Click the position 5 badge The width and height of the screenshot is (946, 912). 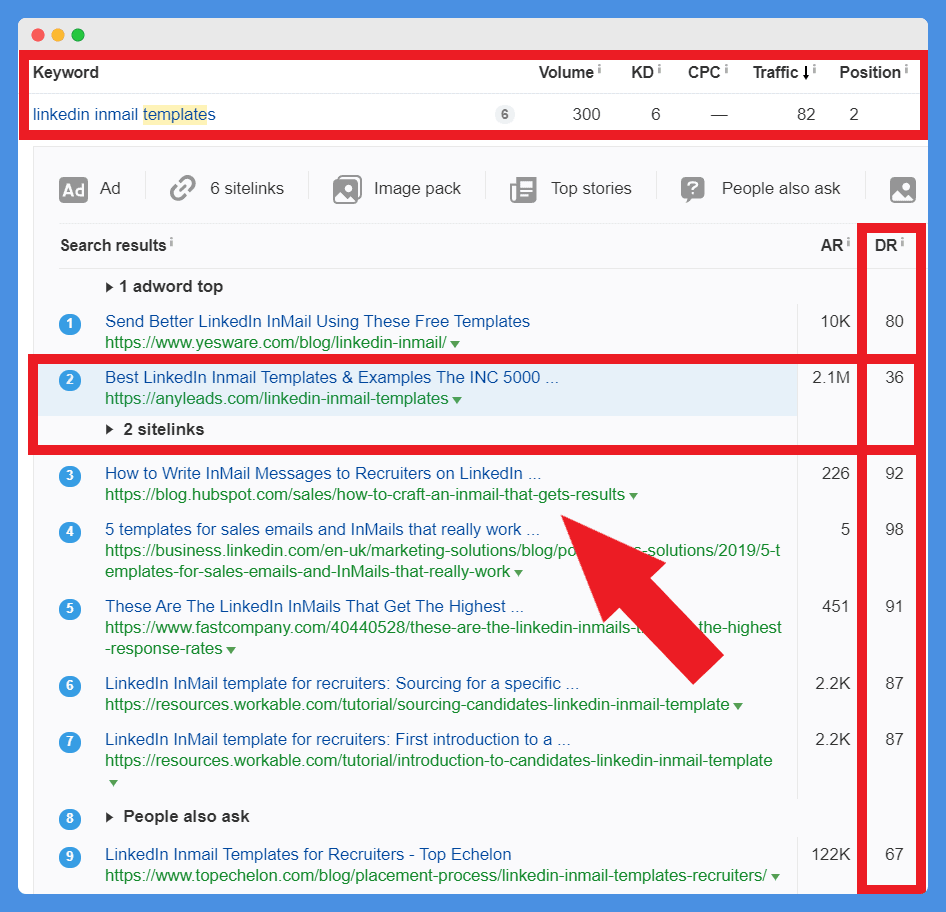click(70, 609)
